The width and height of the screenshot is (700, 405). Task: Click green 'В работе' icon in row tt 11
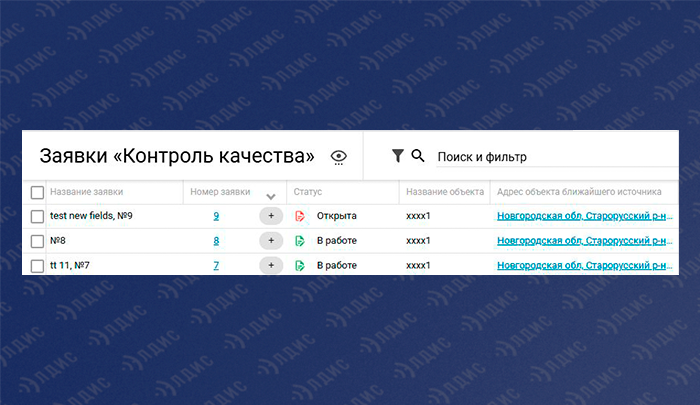tap(300, 266)
